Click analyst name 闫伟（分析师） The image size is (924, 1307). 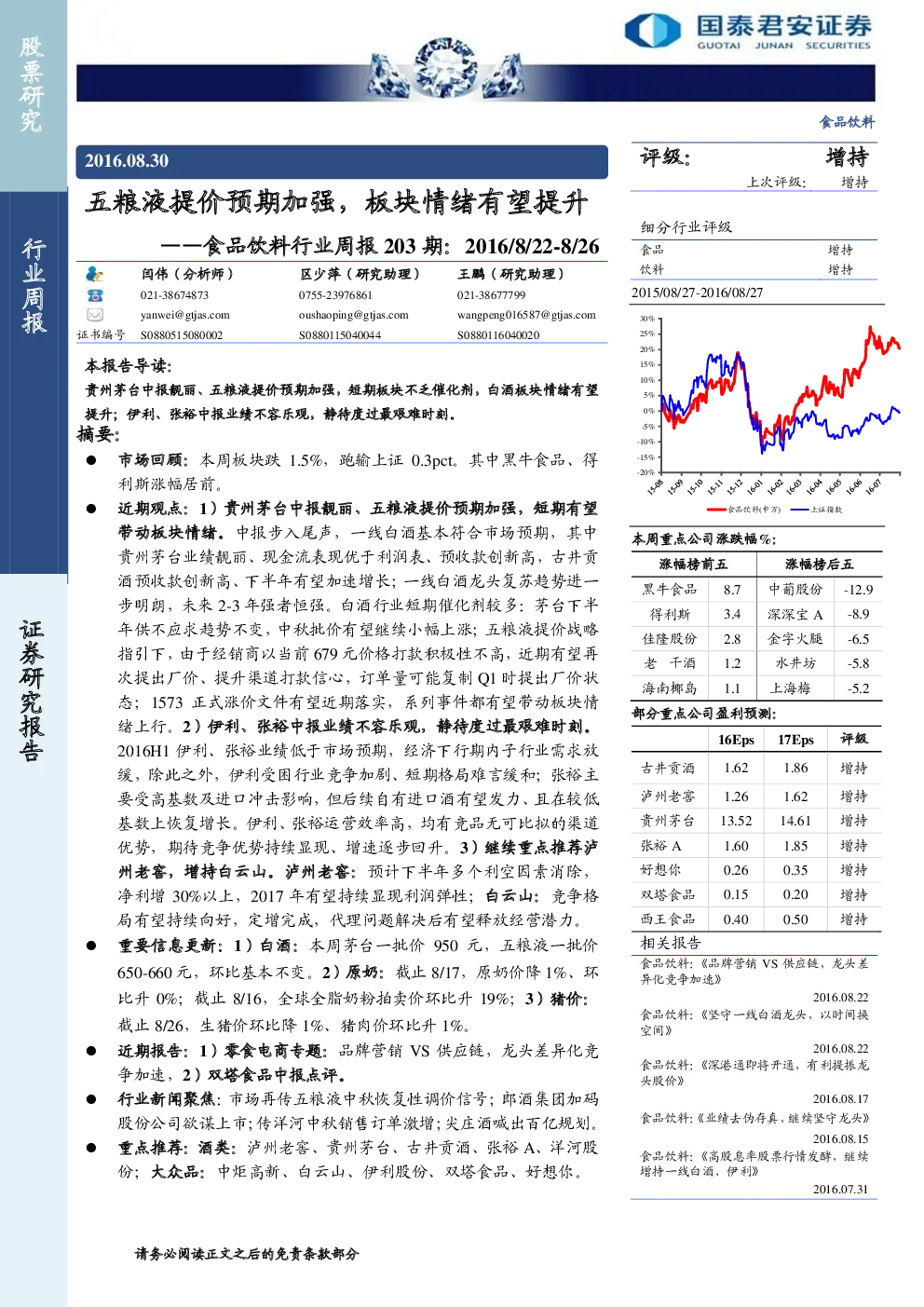pyautogui.click(x=188, y=274)
